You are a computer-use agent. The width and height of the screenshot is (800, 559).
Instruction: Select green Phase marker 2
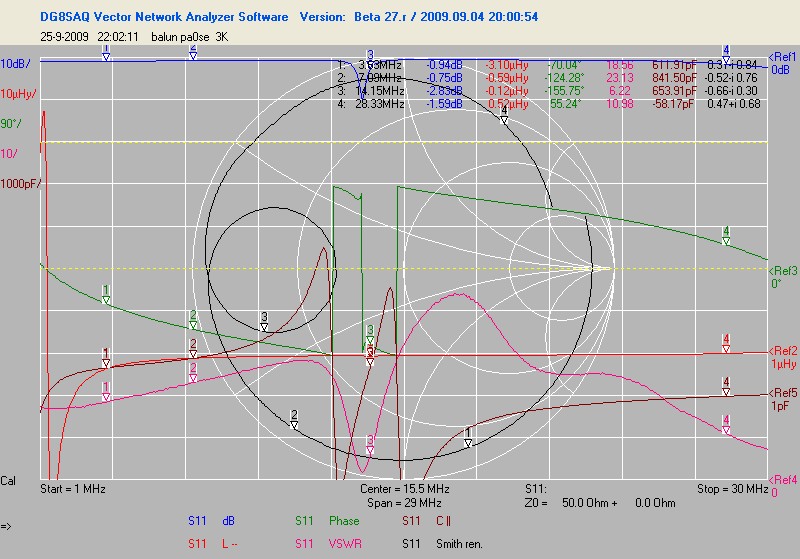coord(193,320)
